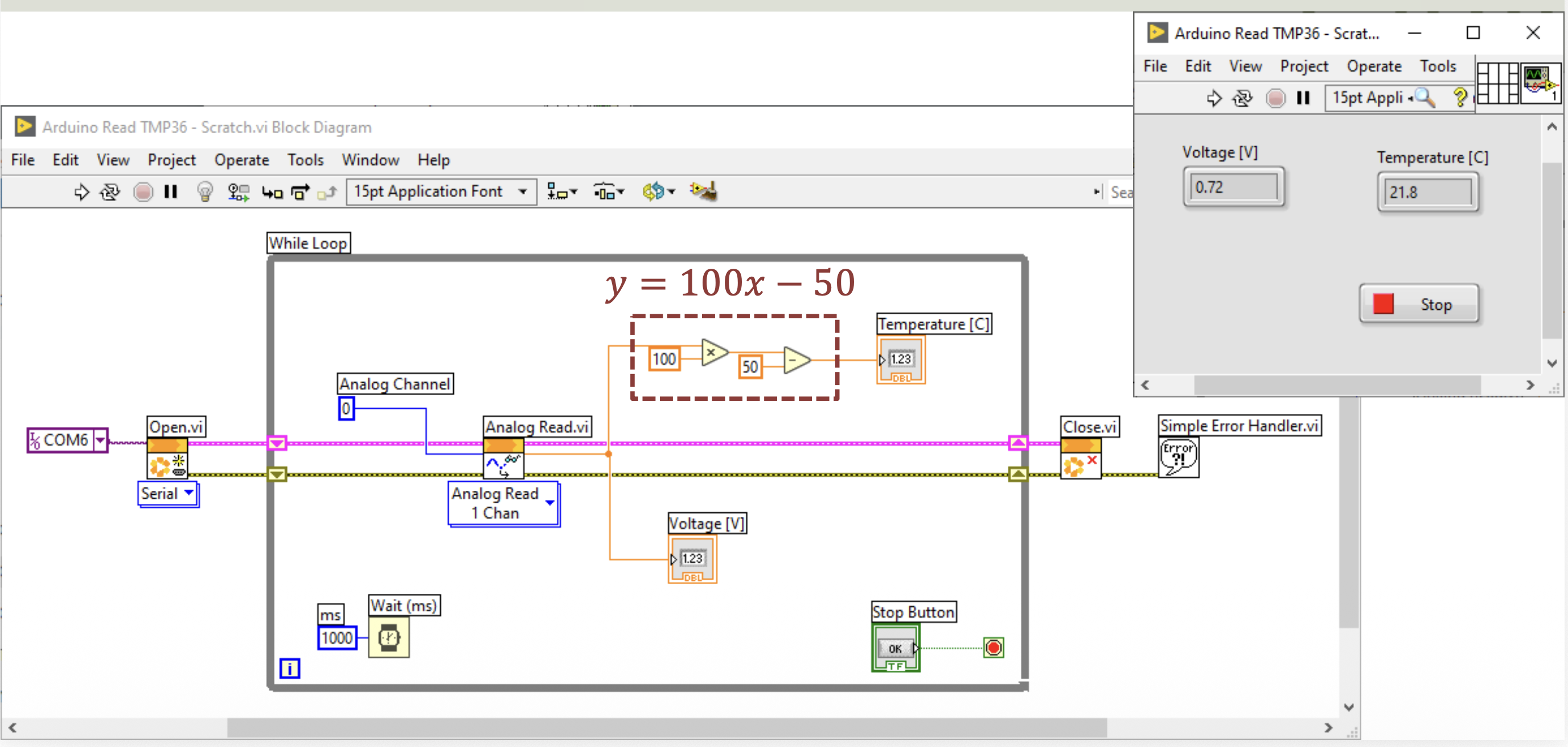Click Run Continuously in front panel toolbar

1242,97
